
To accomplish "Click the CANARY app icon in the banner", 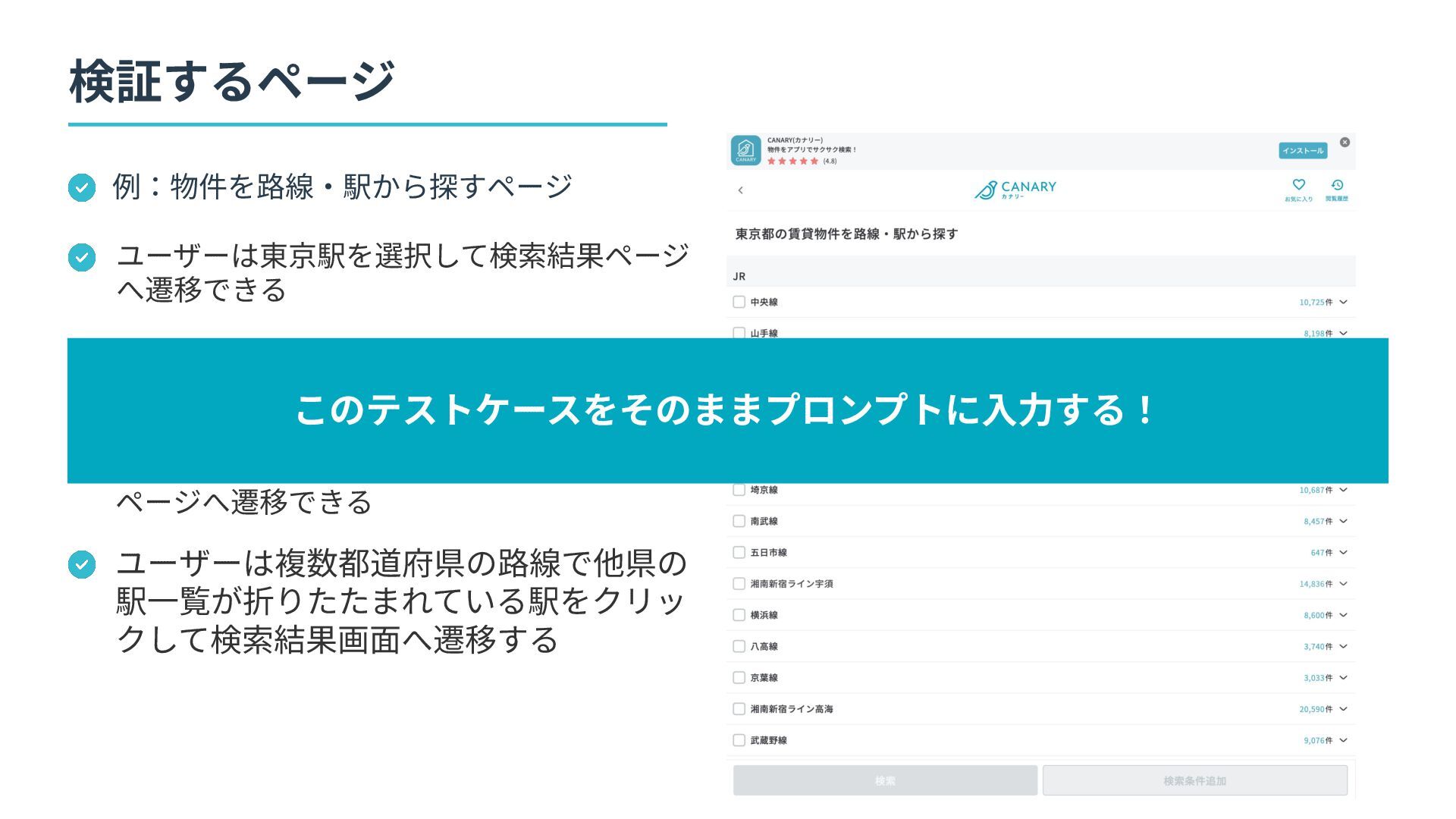I will (x=745, y=150).
